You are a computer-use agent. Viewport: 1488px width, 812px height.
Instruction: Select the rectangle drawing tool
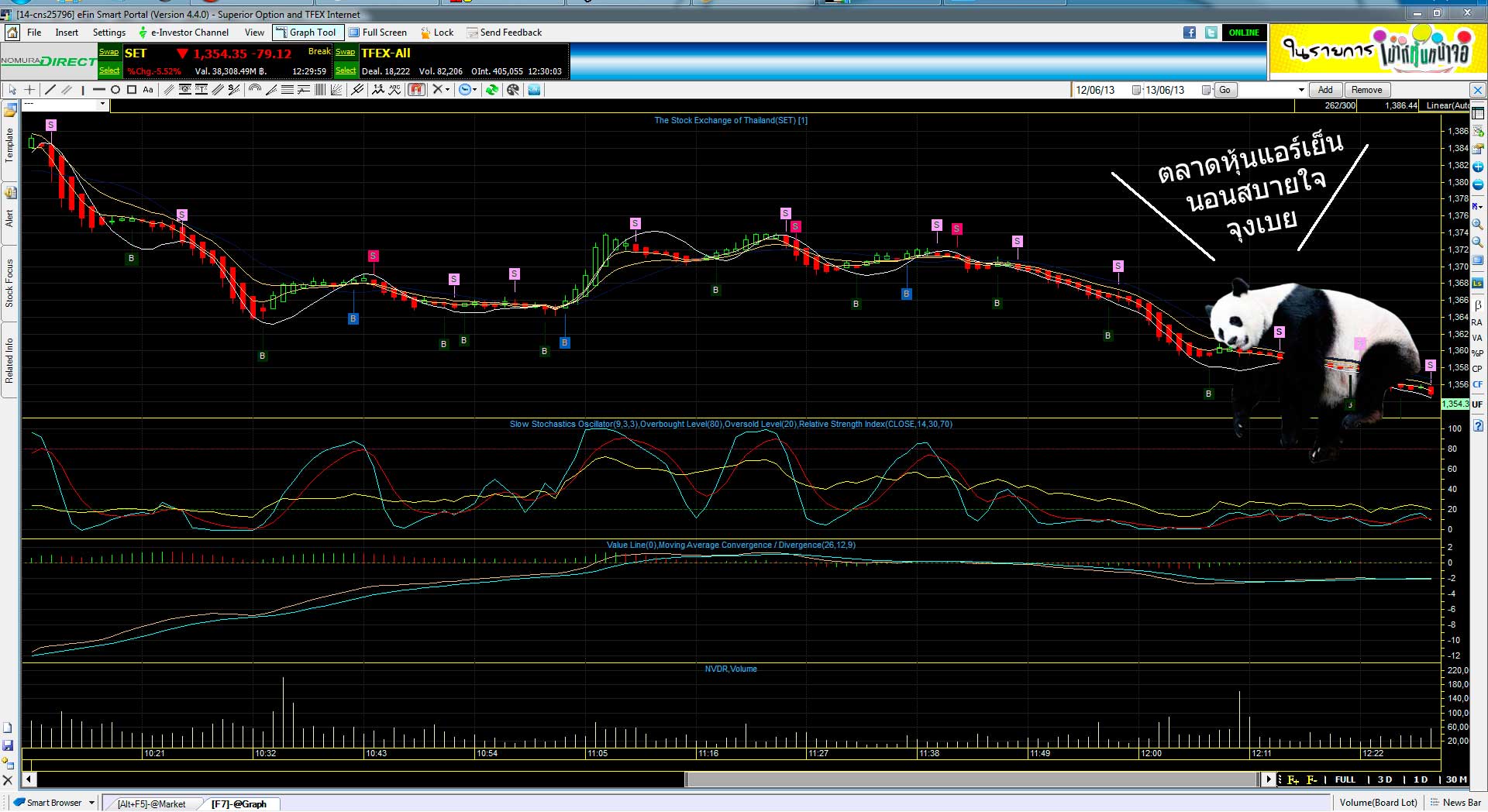[x=132, y=90]
